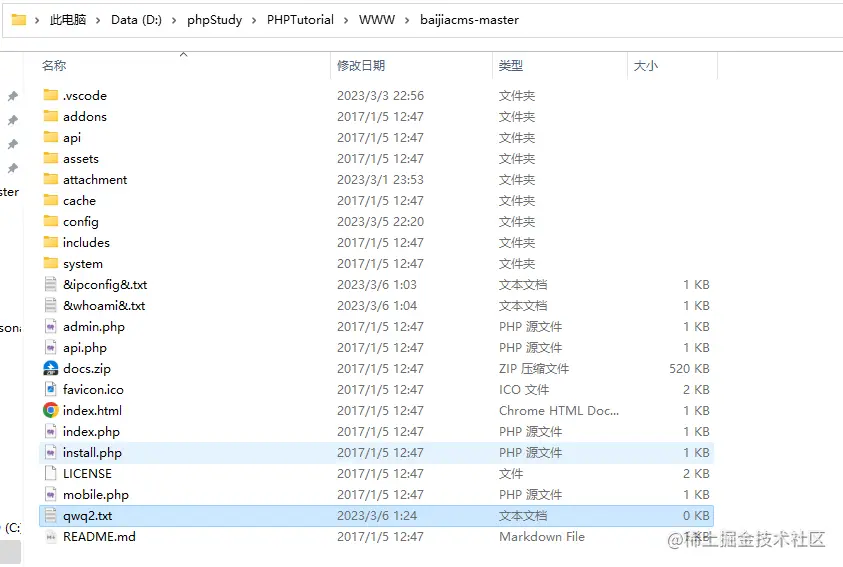This screenshot has height=567, width=843.
Task: Navigate to PHPTutorial in breadcrumb
Action: [x=300, y=20]
